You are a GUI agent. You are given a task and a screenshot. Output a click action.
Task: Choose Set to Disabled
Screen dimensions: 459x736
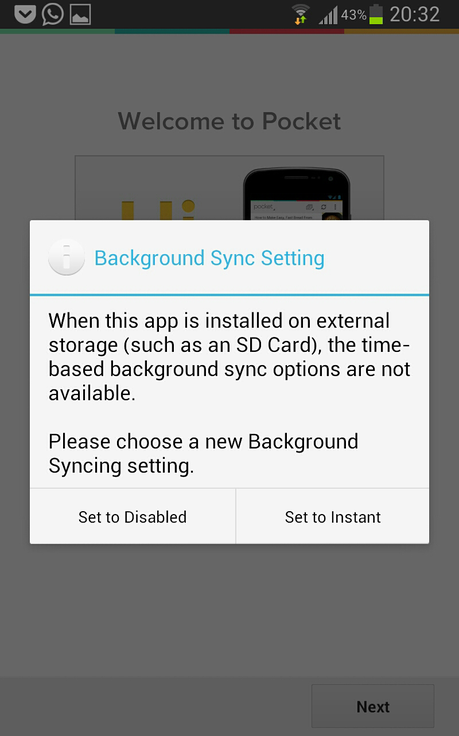[132, 517]
